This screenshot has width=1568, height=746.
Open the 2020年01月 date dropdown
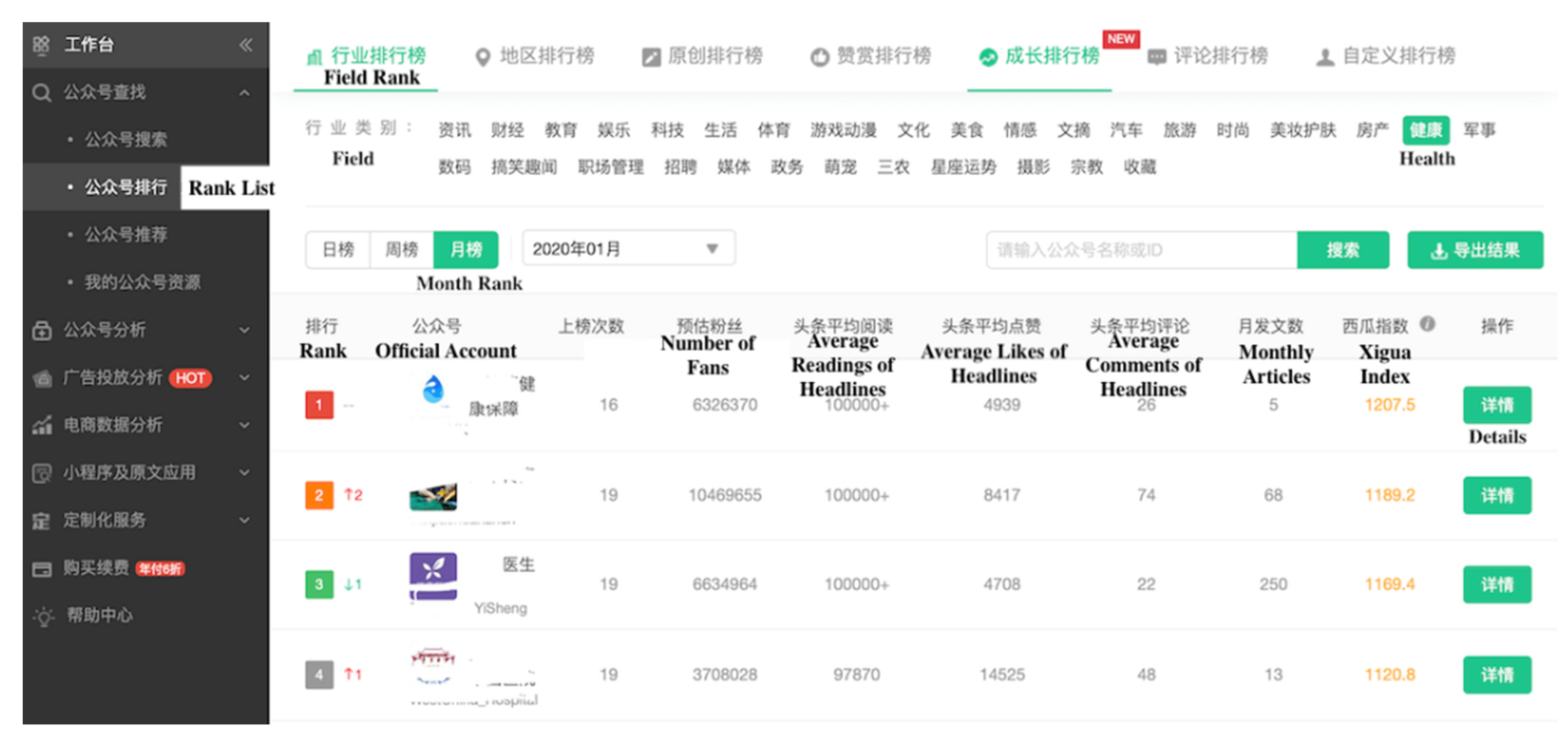coord(628,249)
